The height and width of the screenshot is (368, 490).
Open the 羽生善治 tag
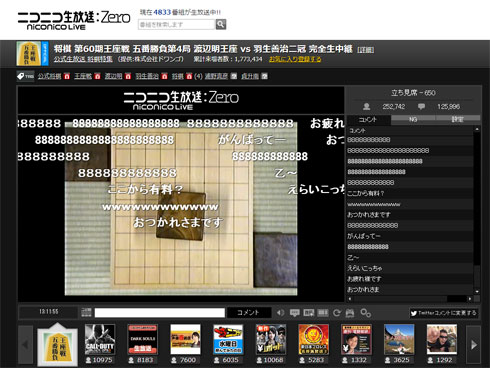(x=147, y=76)
